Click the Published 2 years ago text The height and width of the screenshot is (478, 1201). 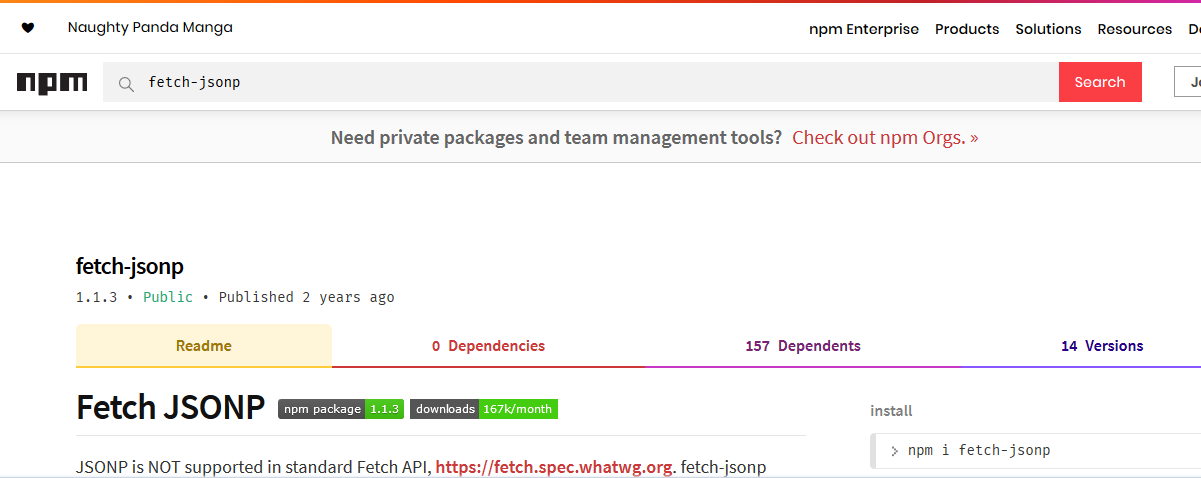306,297
